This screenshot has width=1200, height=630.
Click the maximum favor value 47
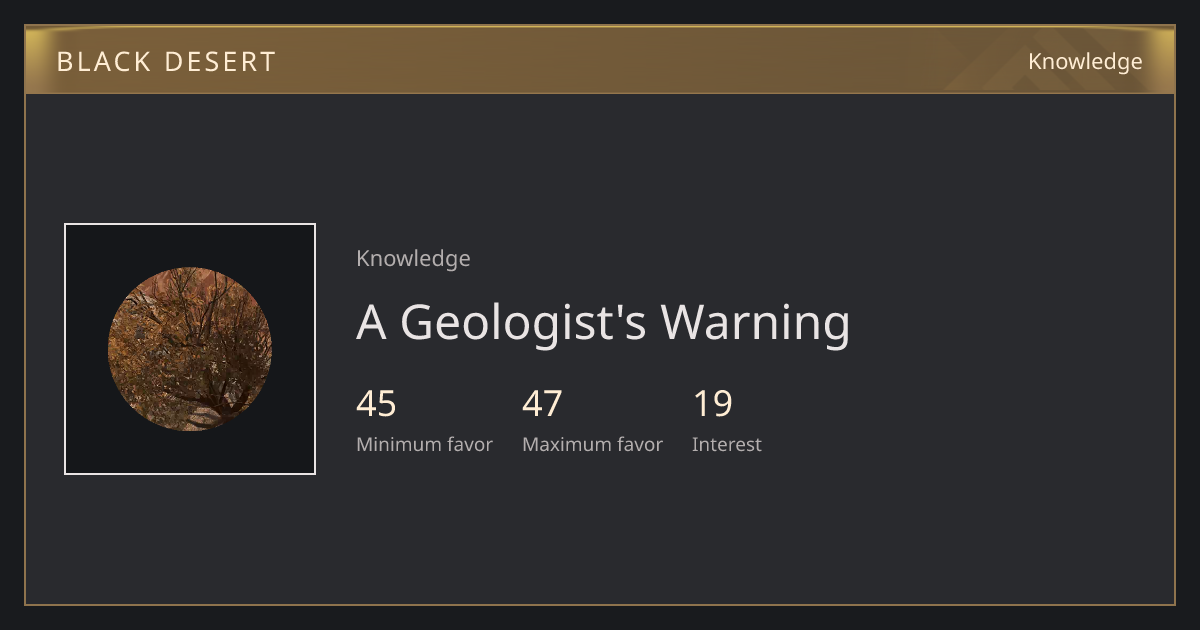[x=542, y=404]
